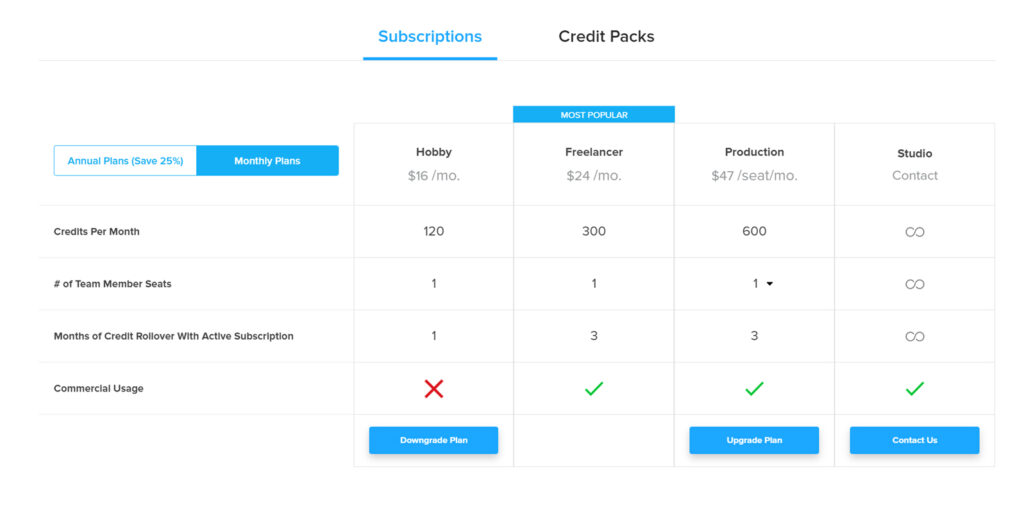Click the Downgrade Plan button
Image resolution: width=1024 pixels, height=526 pixels.
[434, 440]
